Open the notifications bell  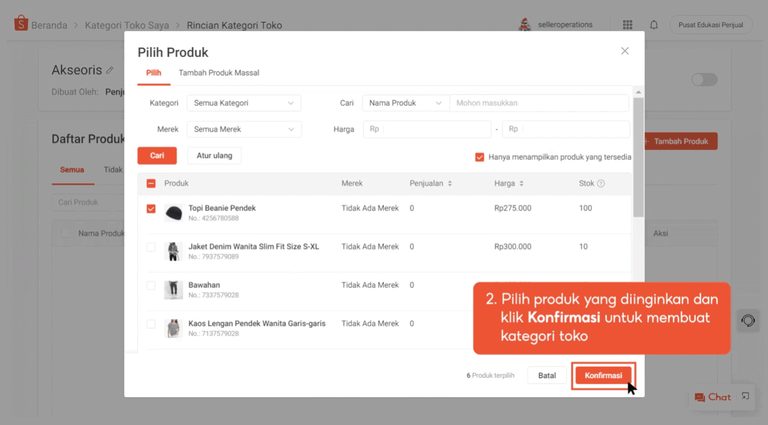tap(654, 24)
